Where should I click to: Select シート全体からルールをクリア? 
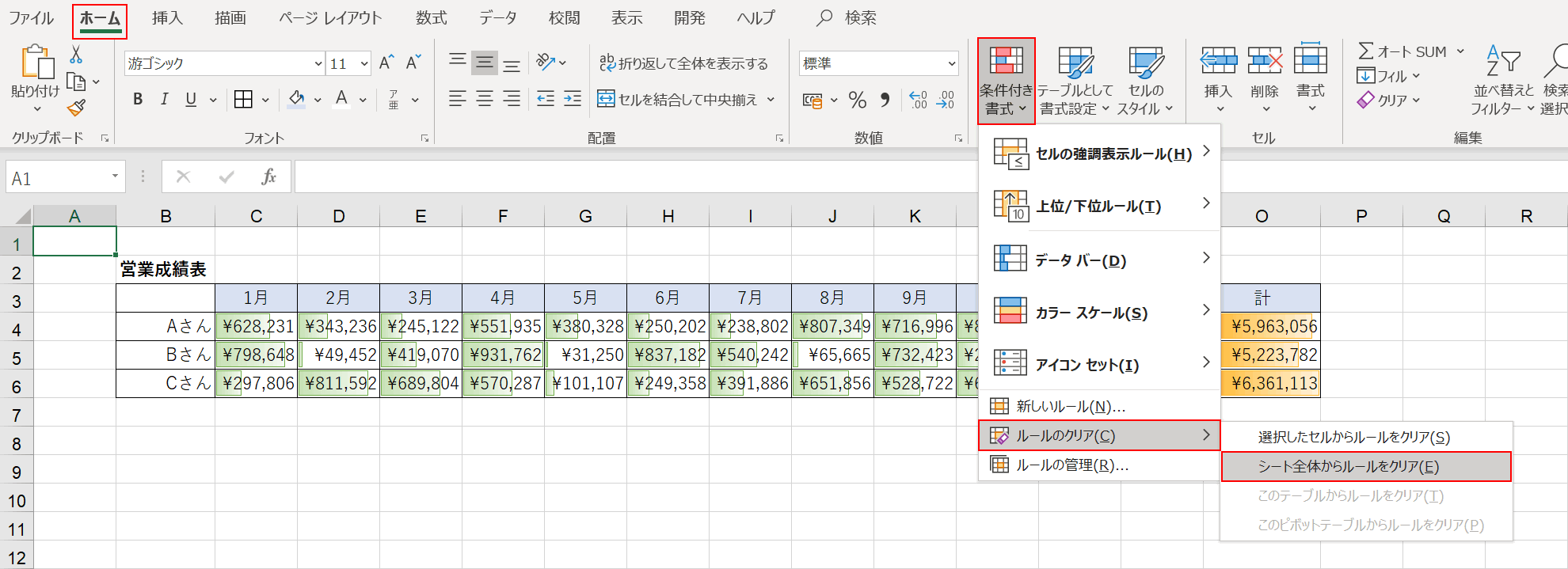click(1366, 467)
